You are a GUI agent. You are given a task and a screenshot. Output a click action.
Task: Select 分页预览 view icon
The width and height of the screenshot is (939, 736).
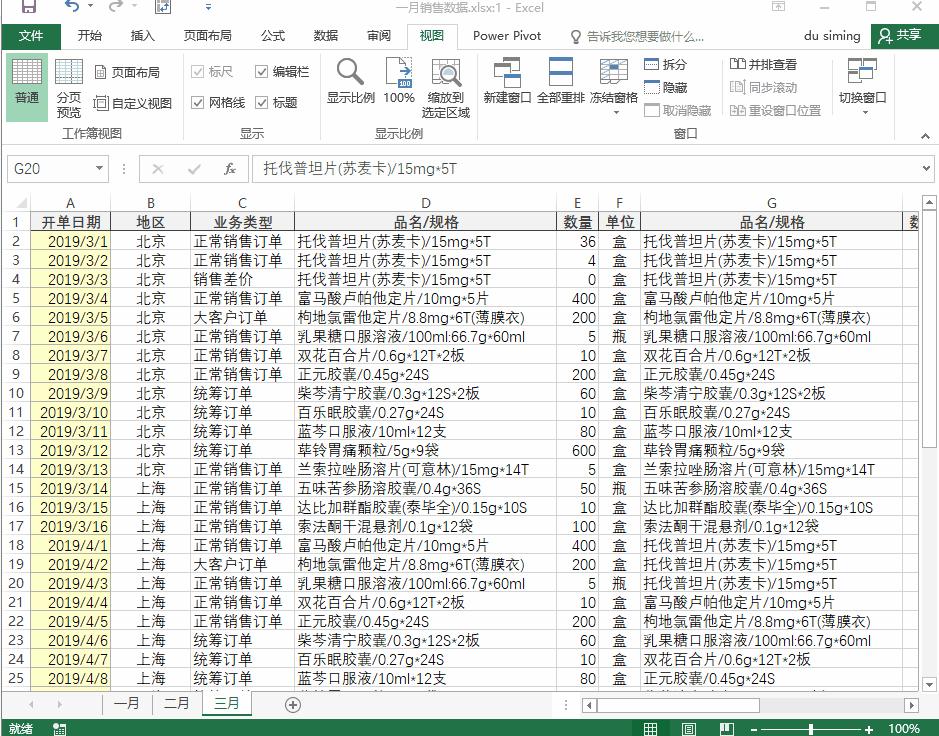pos(68,85)
